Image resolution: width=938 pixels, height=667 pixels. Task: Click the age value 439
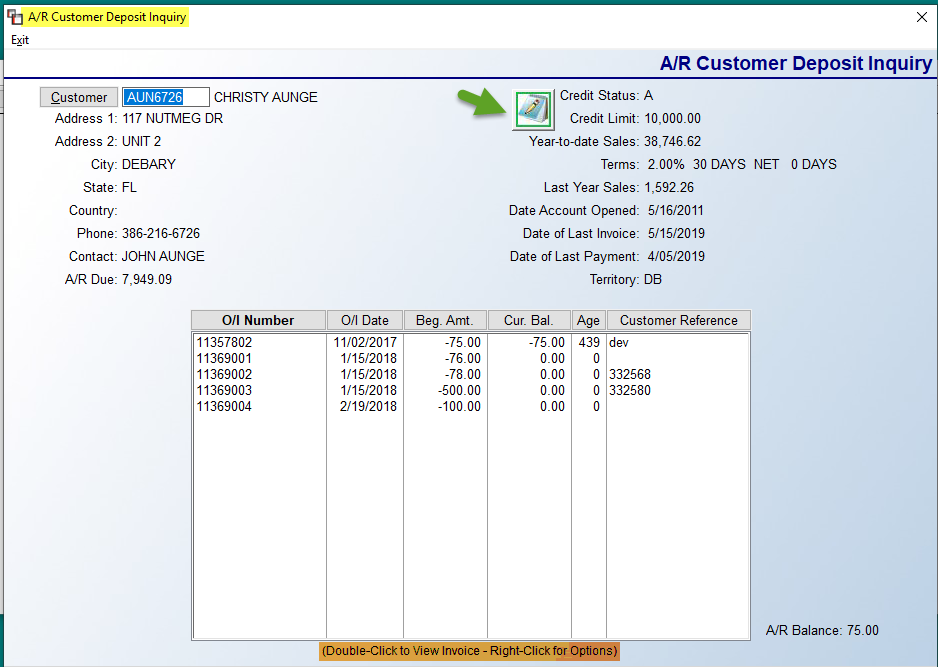tap(589, 342)
